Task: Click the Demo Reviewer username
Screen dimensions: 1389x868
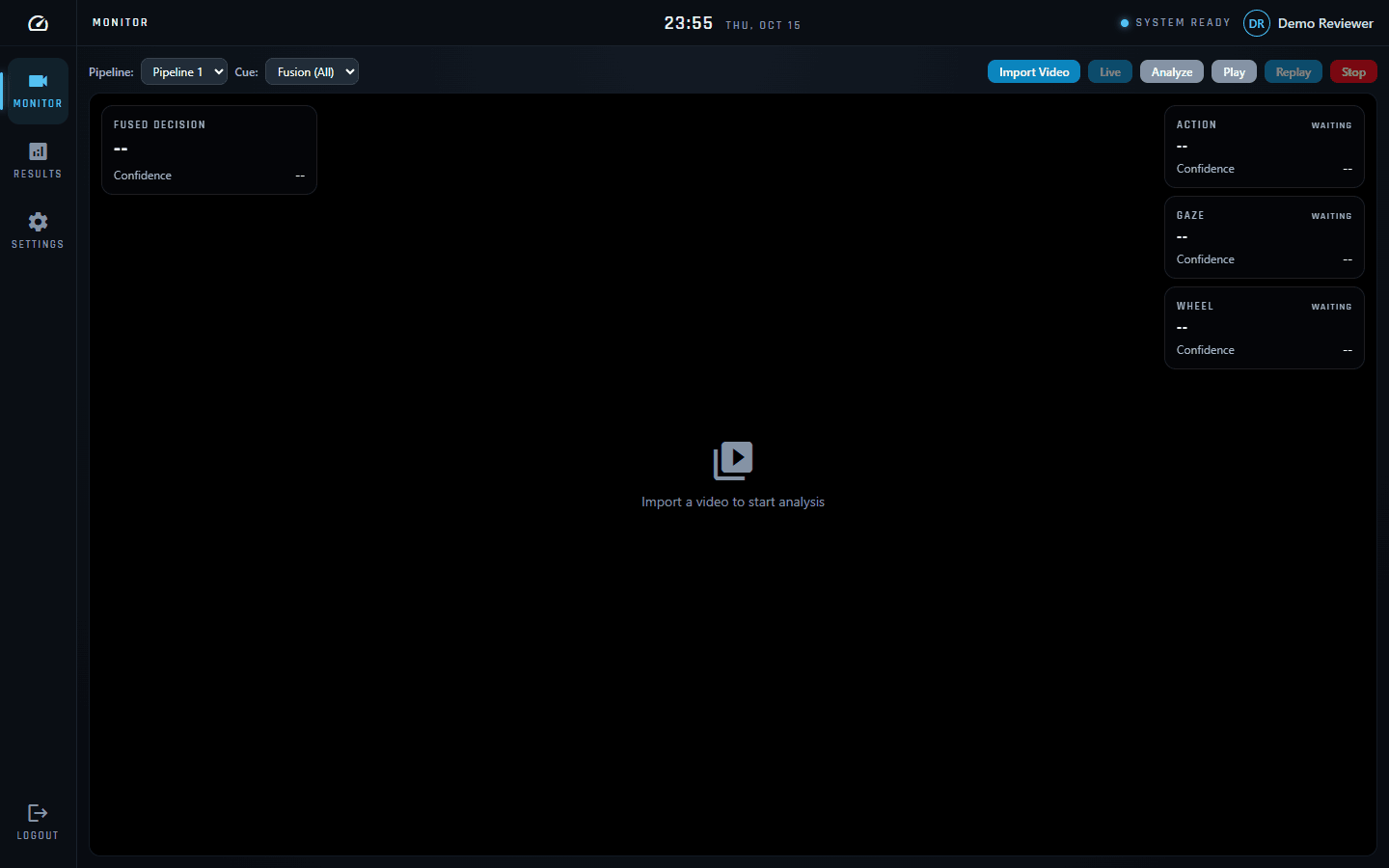Action: click(x=1325, y=23)
